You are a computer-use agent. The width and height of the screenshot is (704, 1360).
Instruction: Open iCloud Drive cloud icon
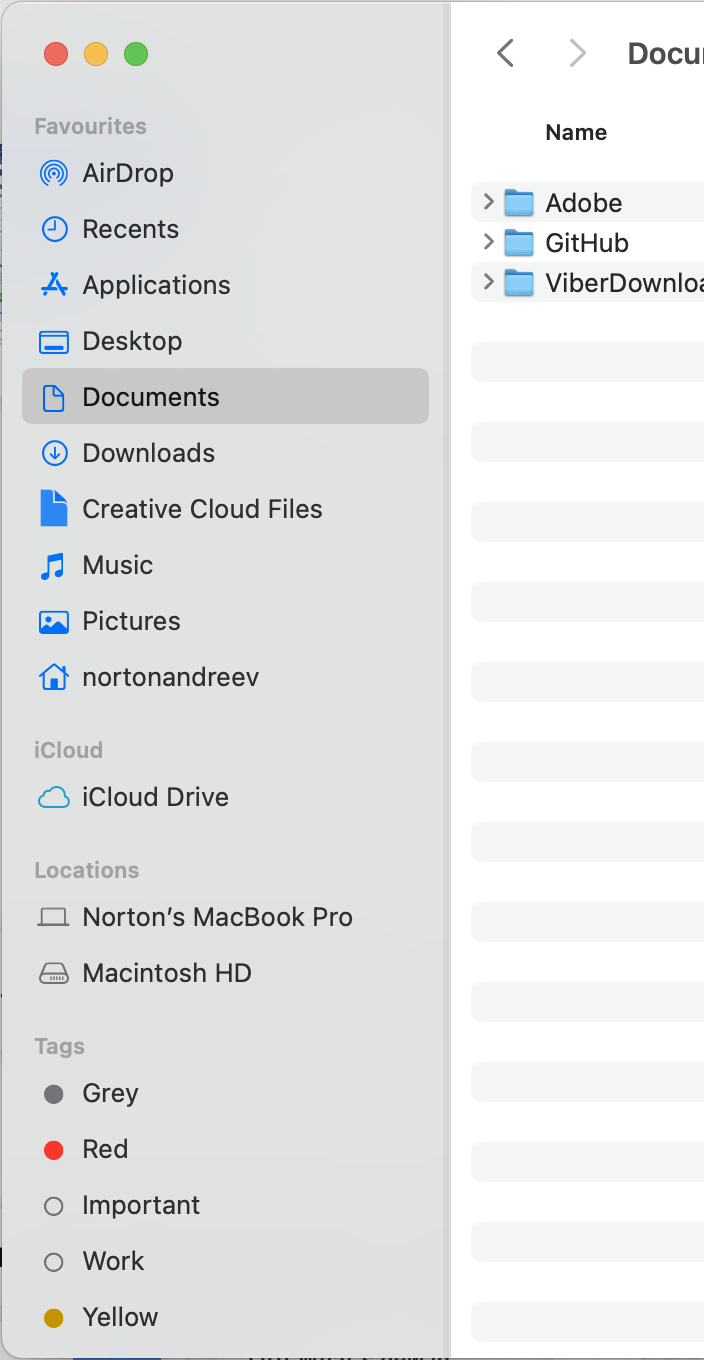(54, 797)
